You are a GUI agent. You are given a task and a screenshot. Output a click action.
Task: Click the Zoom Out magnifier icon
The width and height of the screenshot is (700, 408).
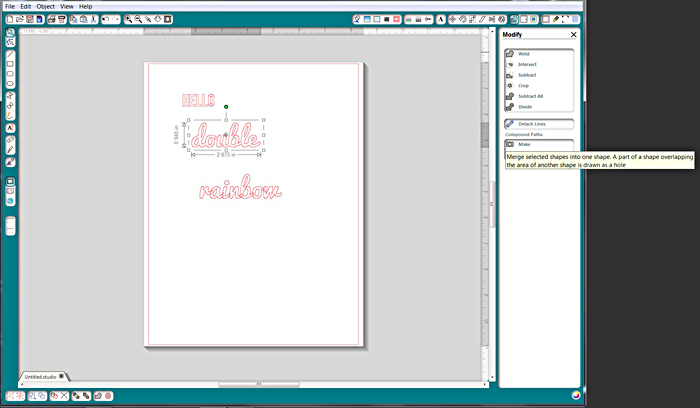click(138, 19)
